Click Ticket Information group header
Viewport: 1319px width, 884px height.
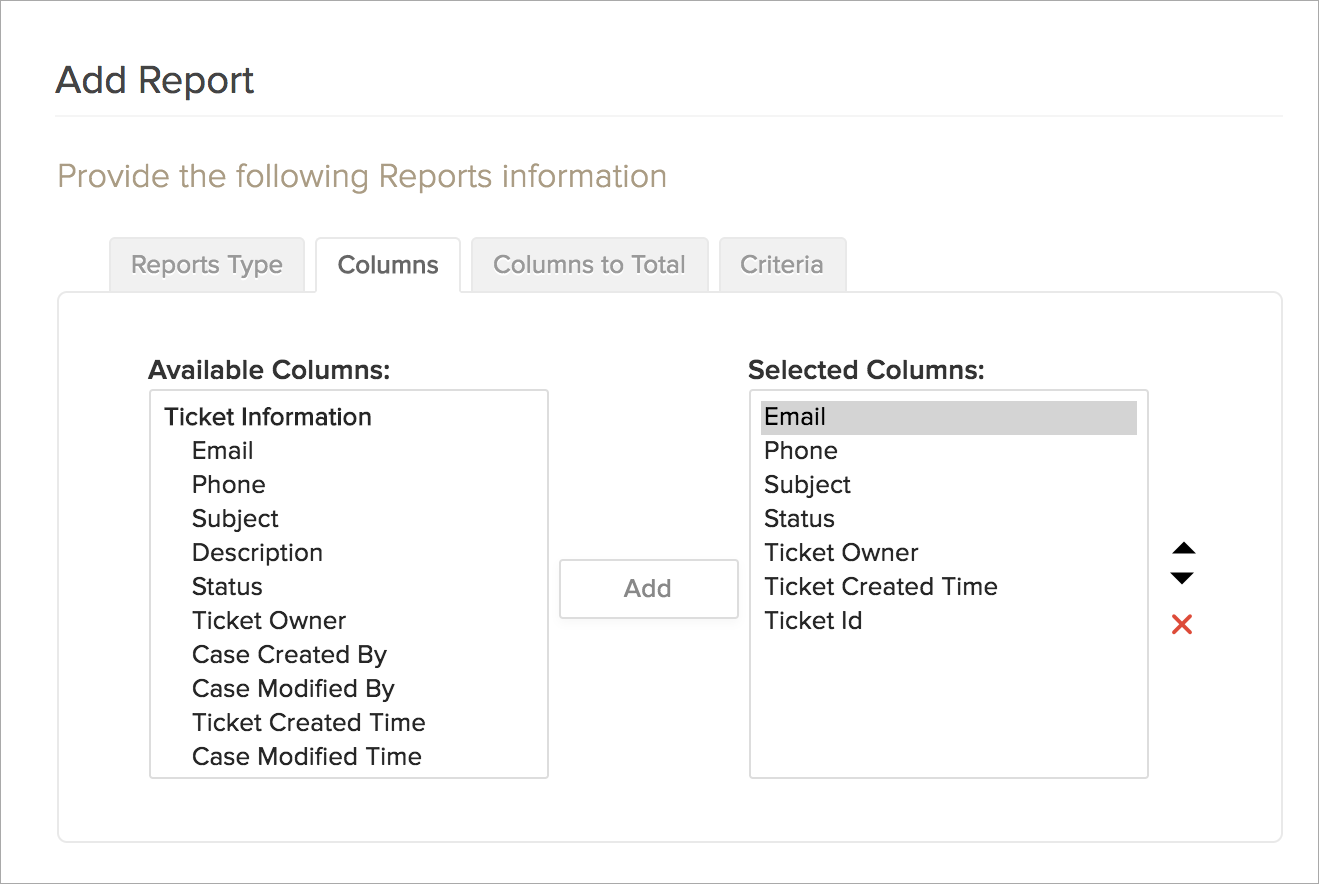pyautogui.click(x=268, y=417)
